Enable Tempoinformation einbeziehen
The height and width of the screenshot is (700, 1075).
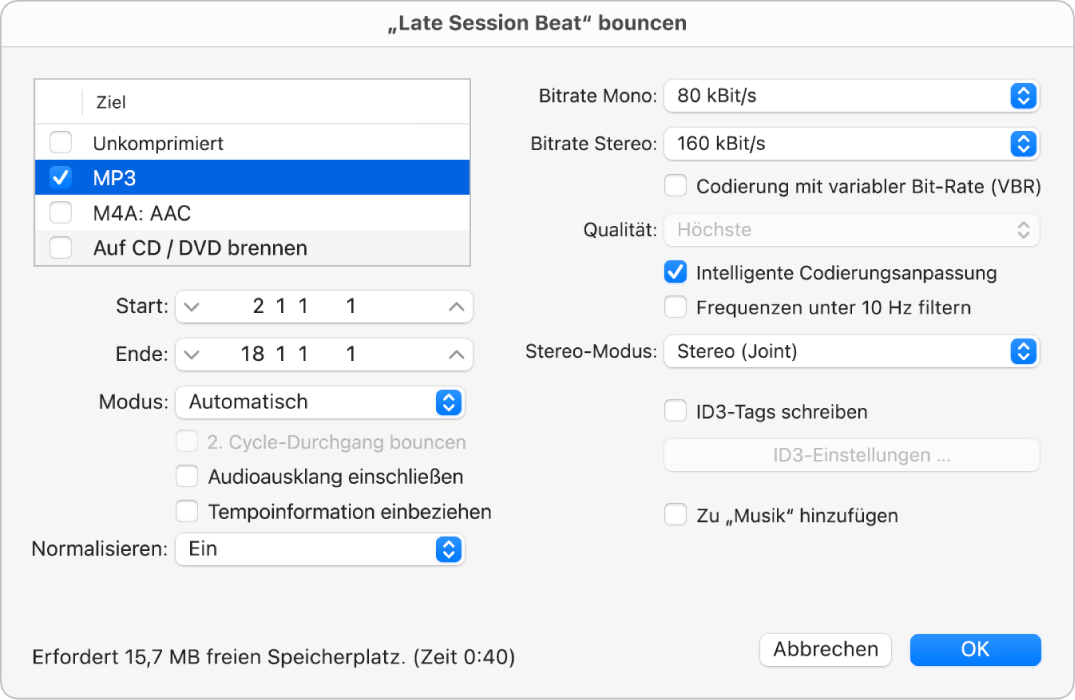pyautogui.click(x=187, y=512)
